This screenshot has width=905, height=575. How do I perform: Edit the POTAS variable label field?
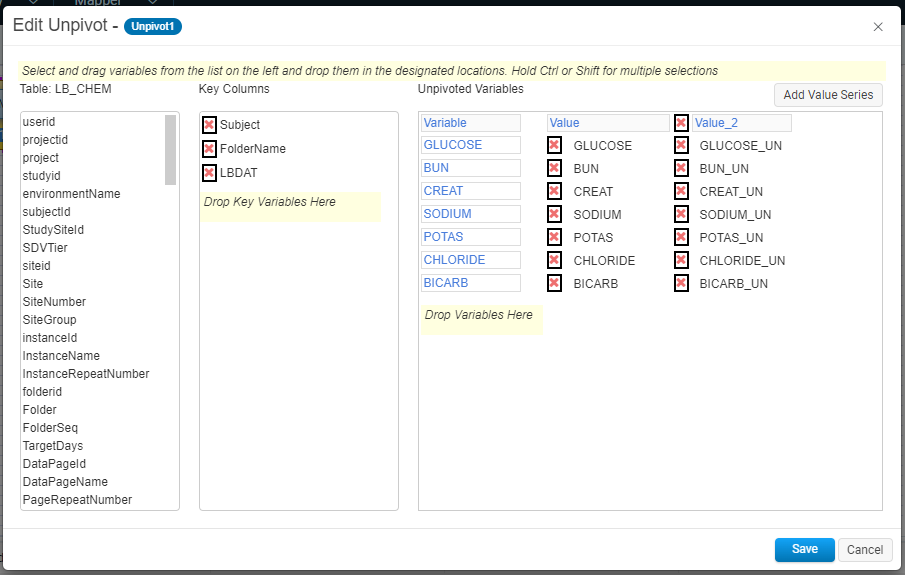[x=470, y=237]
